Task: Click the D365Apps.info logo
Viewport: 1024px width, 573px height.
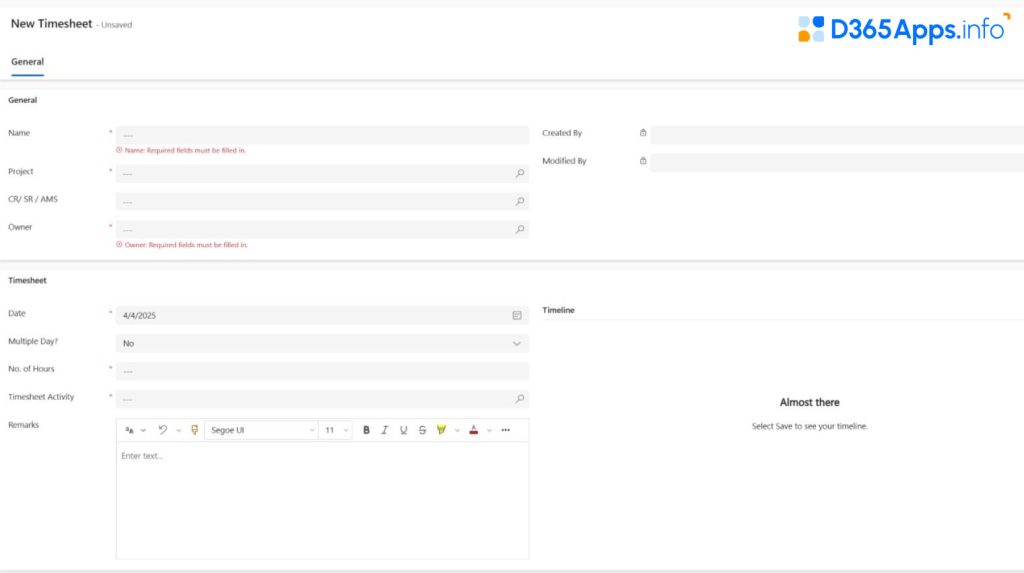Action: point(904,29)
